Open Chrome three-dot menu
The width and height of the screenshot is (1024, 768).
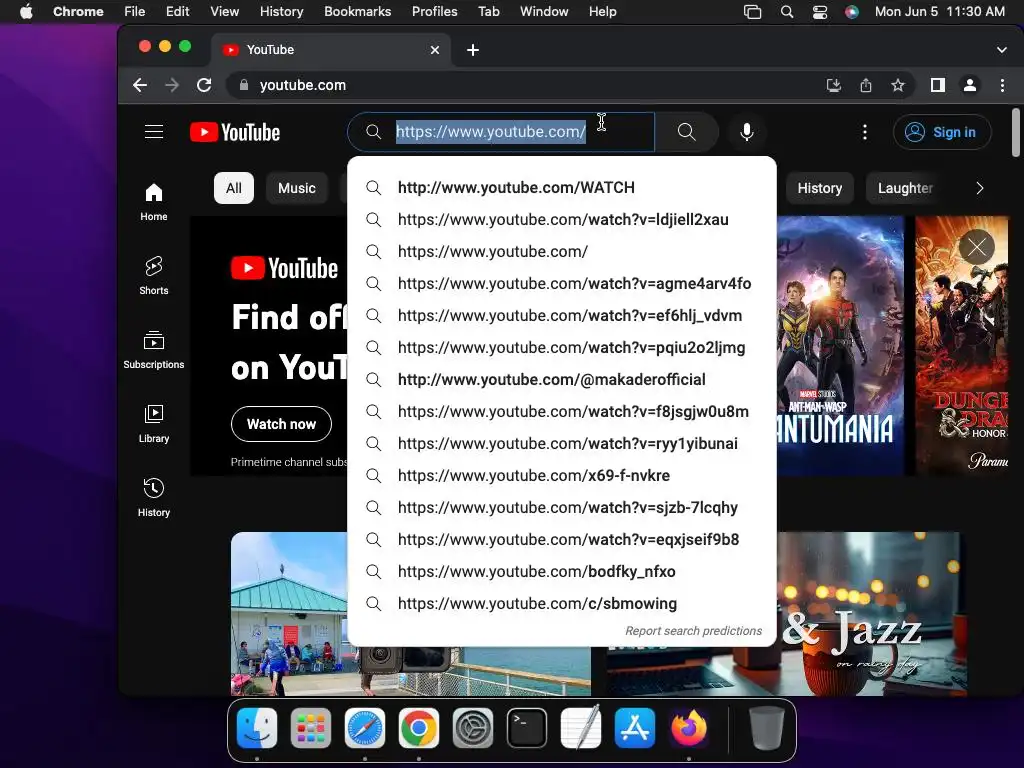click(1002, 85)
